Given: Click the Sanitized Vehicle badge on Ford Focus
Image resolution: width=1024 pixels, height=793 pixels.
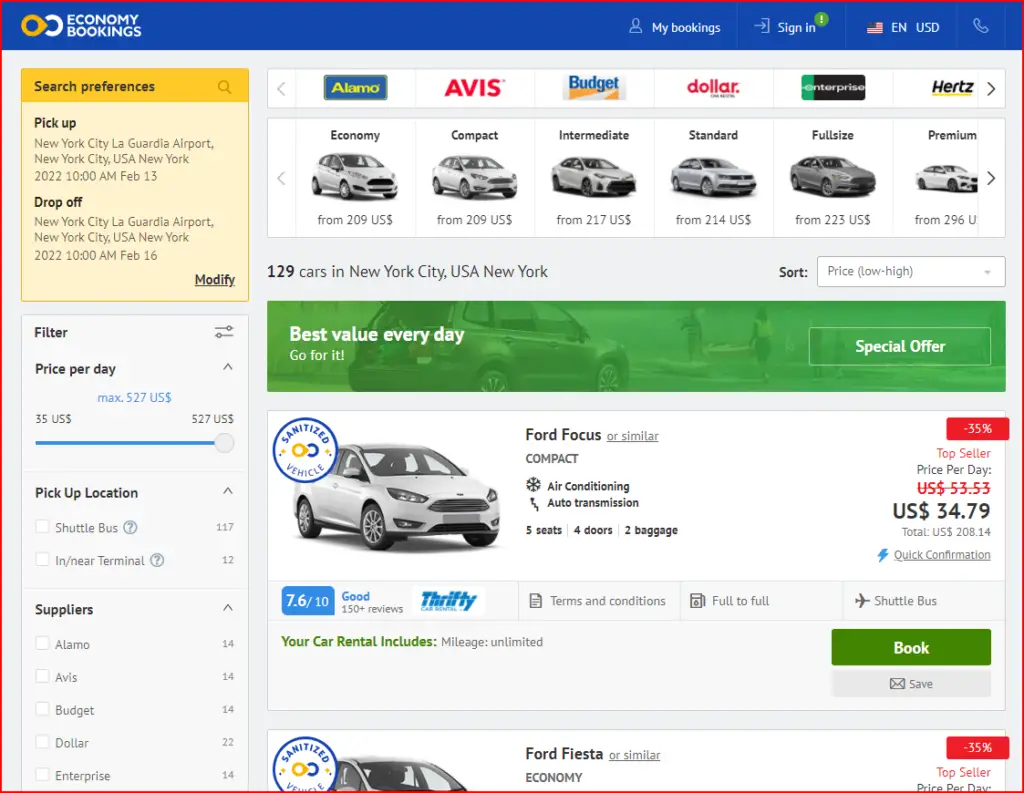Looking at the screenshot, I should (305, 450).
